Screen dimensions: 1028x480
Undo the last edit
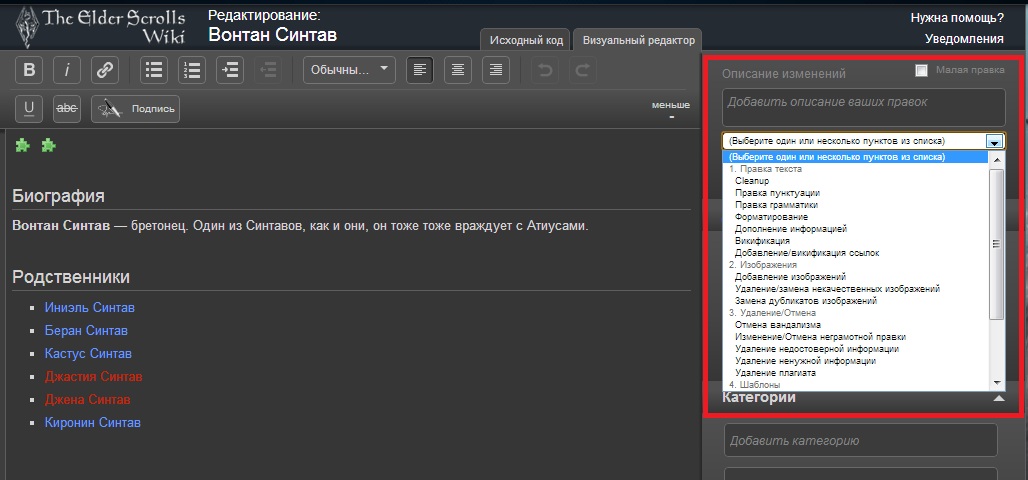point(545,70)
